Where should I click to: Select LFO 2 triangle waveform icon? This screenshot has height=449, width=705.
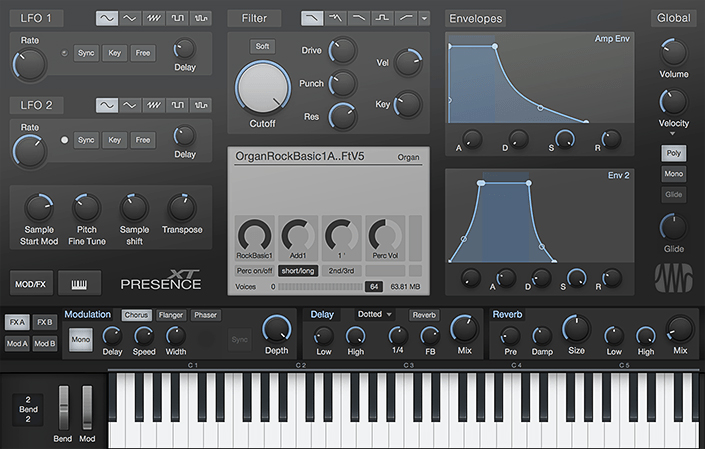[130, 105]
